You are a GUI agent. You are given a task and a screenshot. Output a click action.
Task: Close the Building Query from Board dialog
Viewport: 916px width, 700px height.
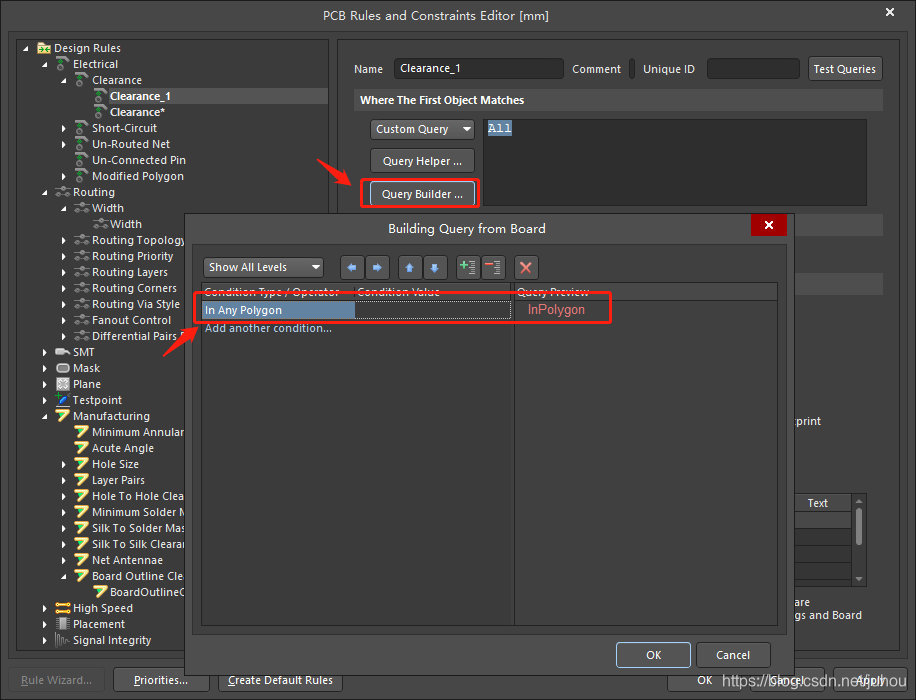point(768,226)
